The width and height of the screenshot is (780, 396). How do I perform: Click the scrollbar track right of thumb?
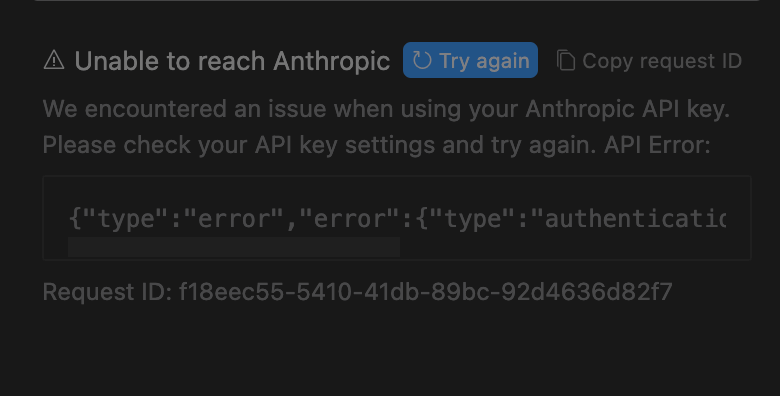point(563,247)
